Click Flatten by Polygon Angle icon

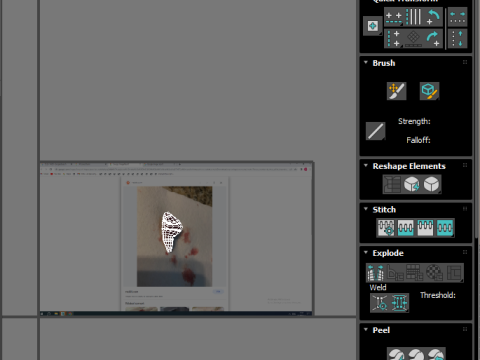coord(395,273)
